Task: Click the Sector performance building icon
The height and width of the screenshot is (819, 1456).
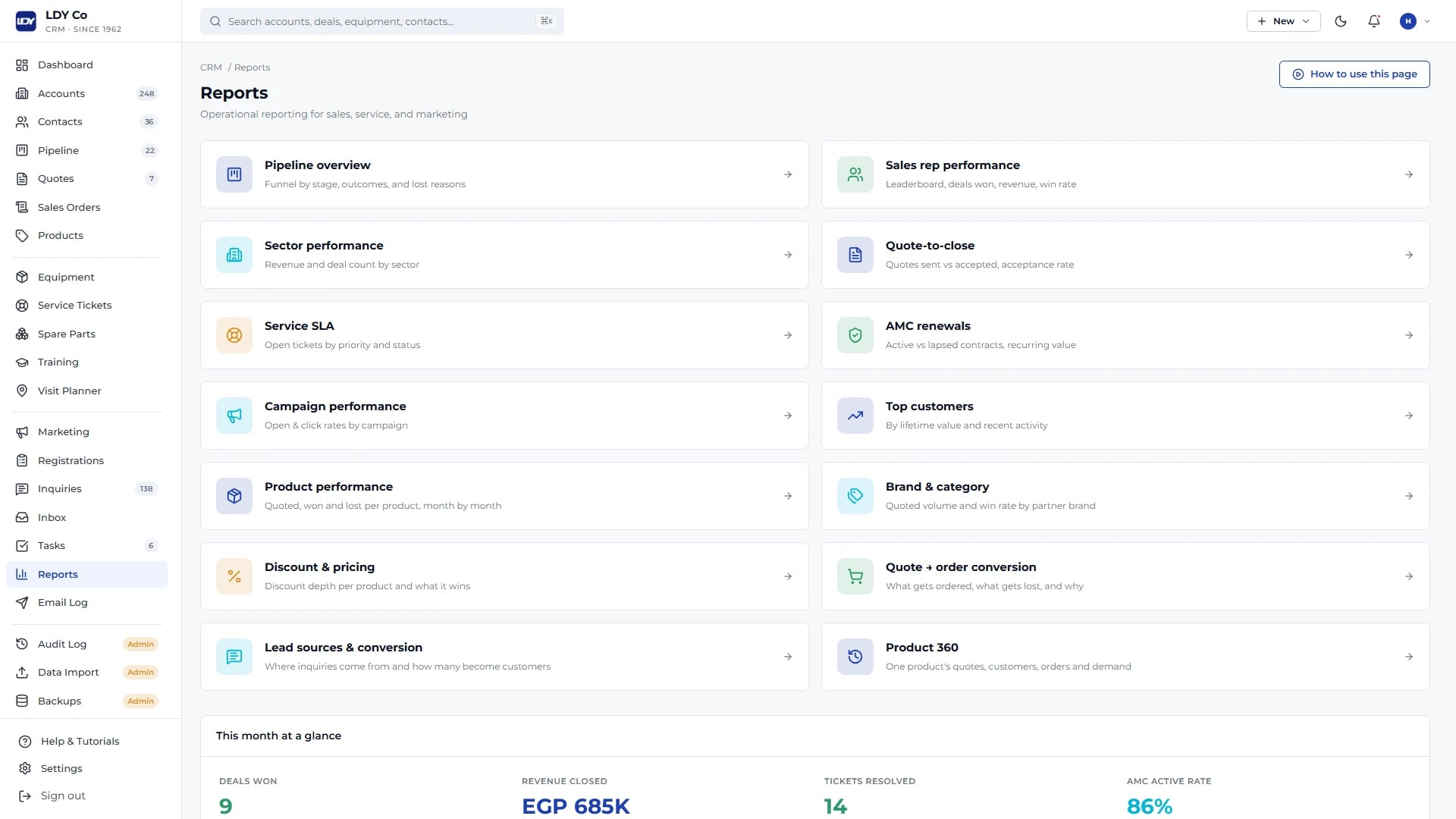Action: pyautogui.click(x=234, y=255)
